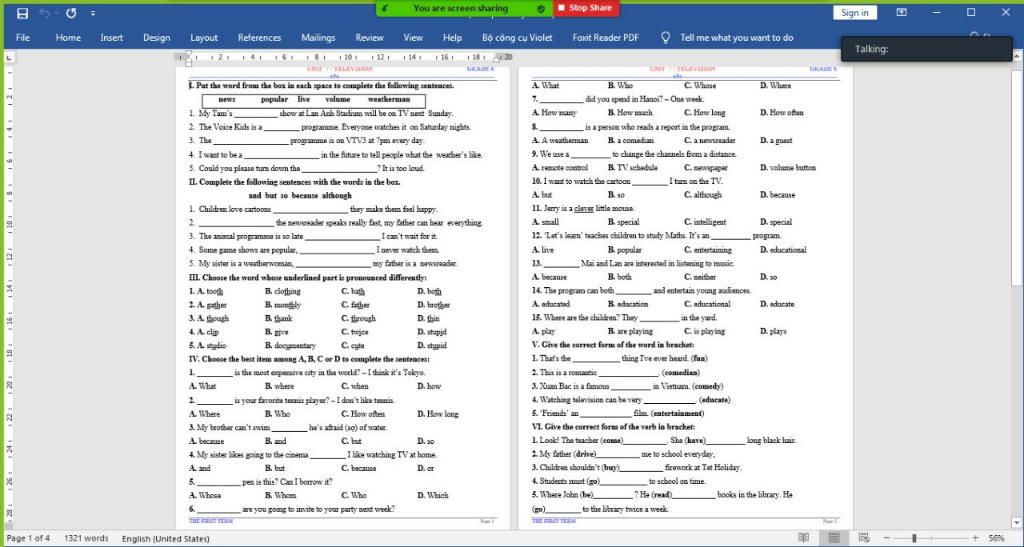Click the 'Talking:' overlay panel
This screenshot has height=547, width=1024.
pos(926,49)
